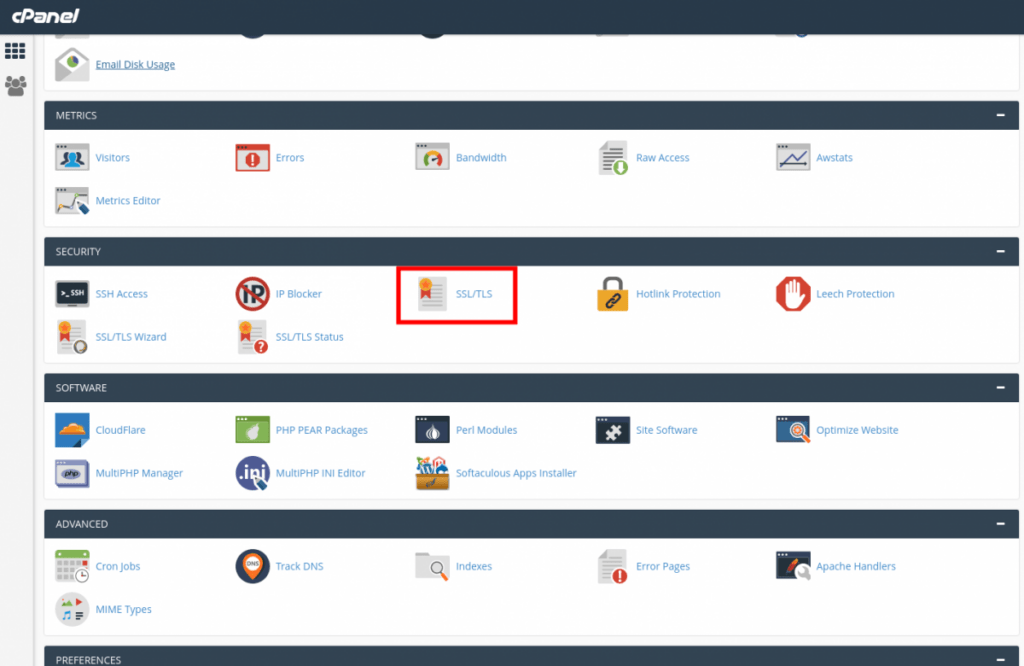
Task: Click the Bandwidth gauge icon
Action: coord(432,158)
